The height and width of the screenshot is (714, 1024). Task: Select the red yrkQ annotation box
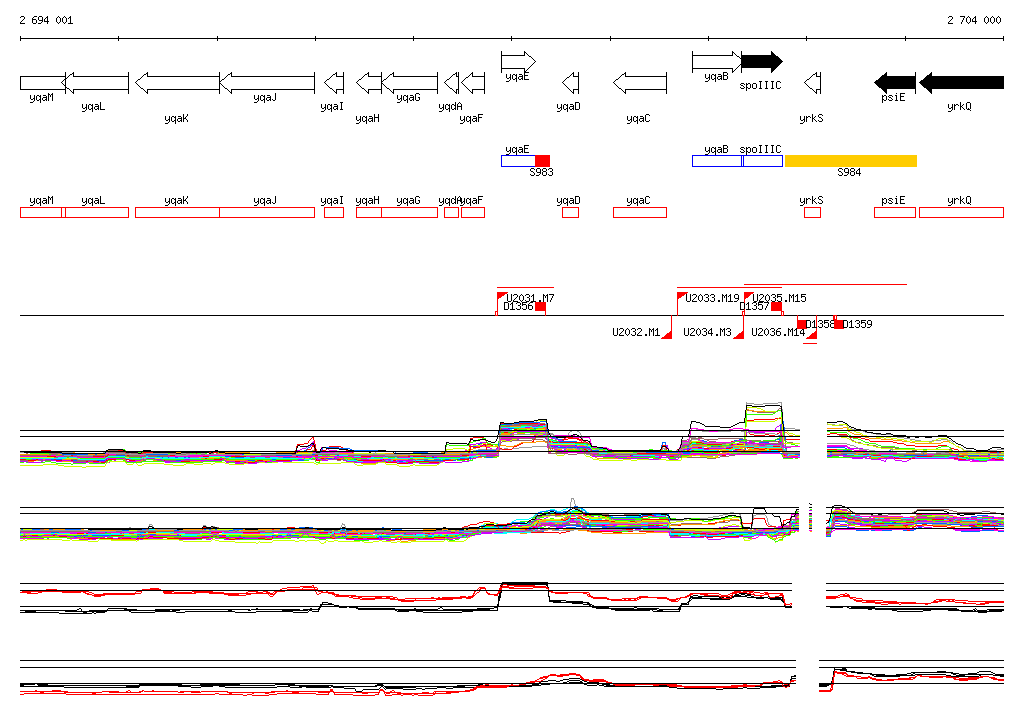[961, 212]
